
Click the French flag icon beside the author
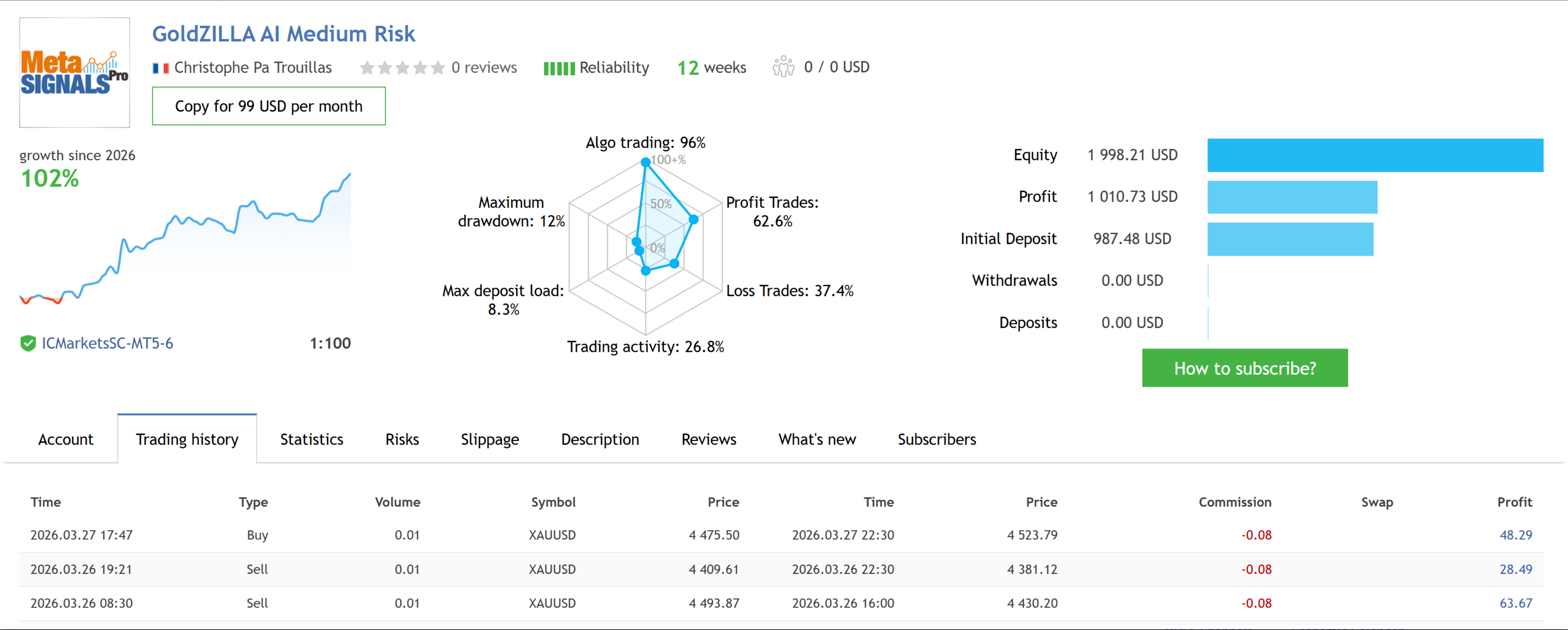pos(161,68)
